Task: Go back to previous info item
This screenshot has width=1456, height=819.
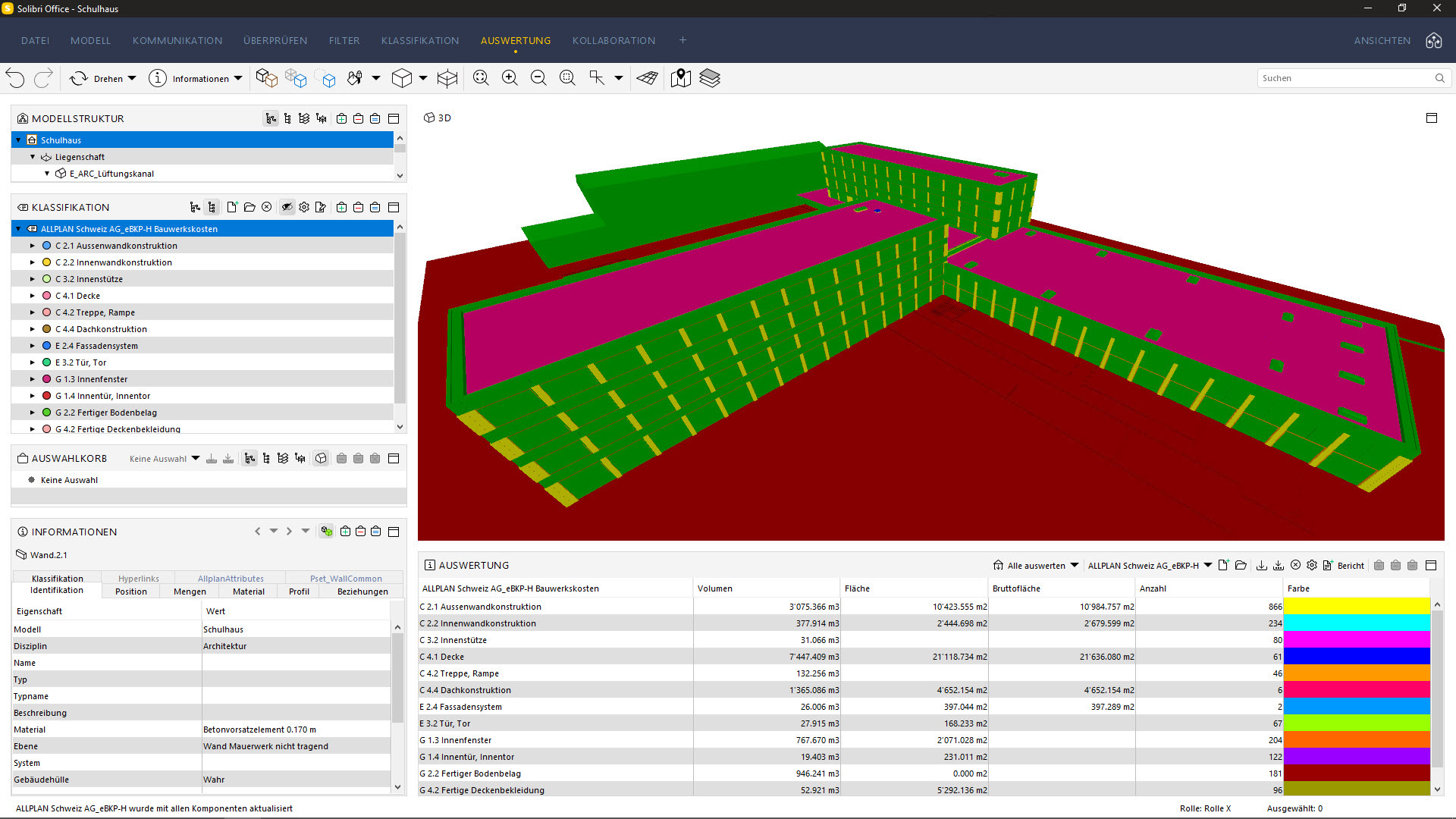Action: pyautogui.click(x=258, y=532)
